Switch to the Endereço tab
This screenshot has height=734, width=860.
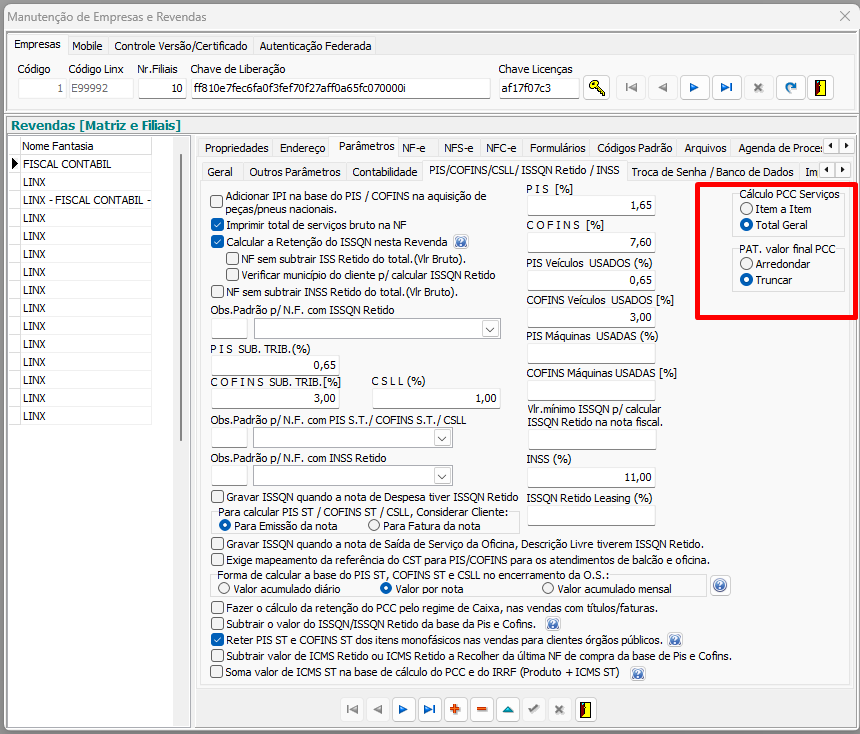pos(303,148)
